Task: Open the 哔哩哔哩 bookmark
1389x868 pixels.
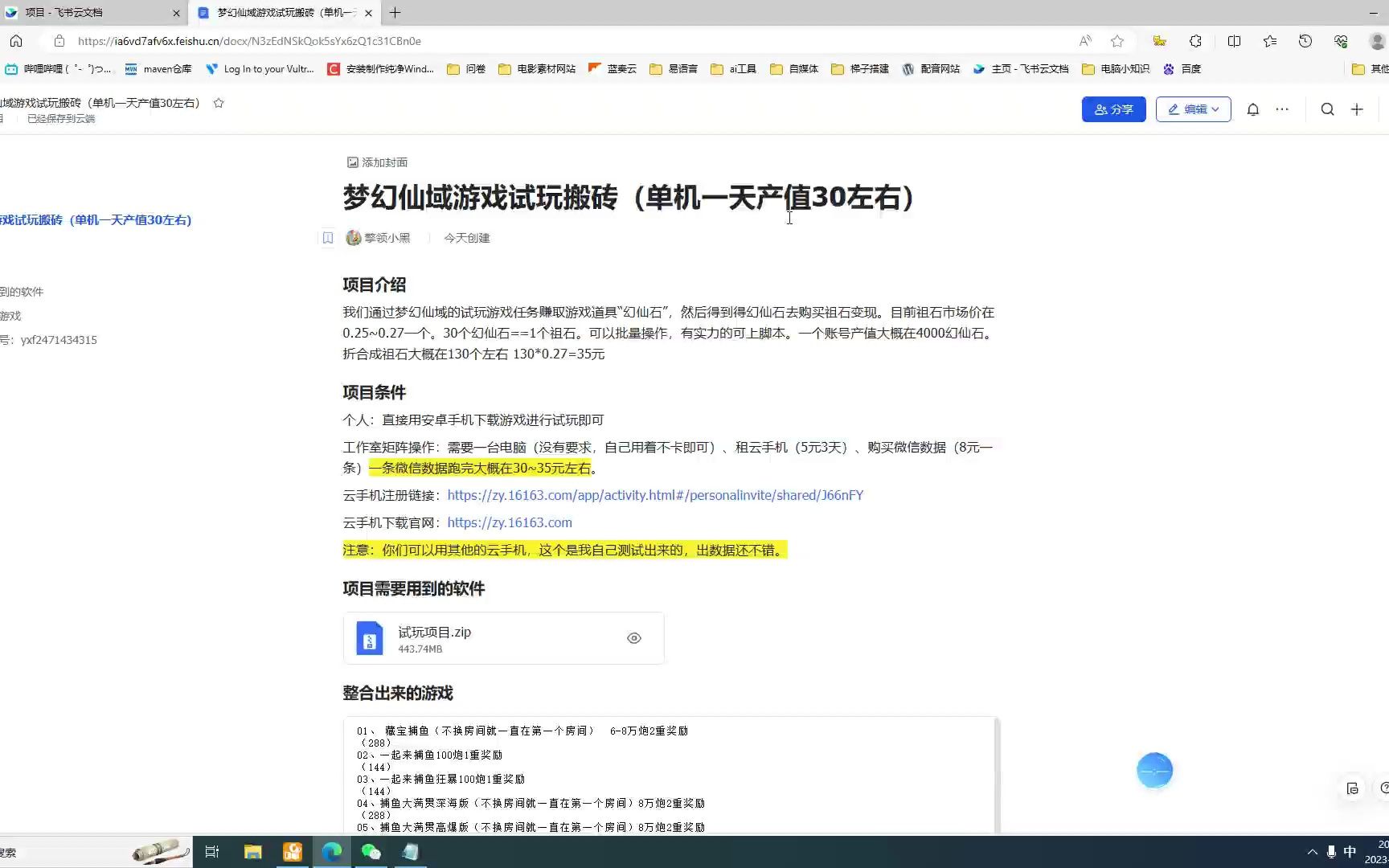Action: point(59,69)
